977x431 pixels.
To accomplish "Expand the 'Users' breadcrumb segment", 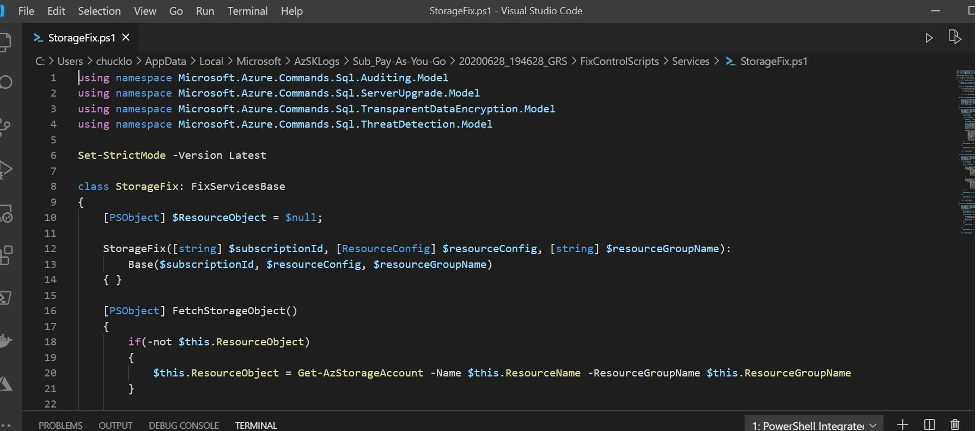I will pos(70,61).
